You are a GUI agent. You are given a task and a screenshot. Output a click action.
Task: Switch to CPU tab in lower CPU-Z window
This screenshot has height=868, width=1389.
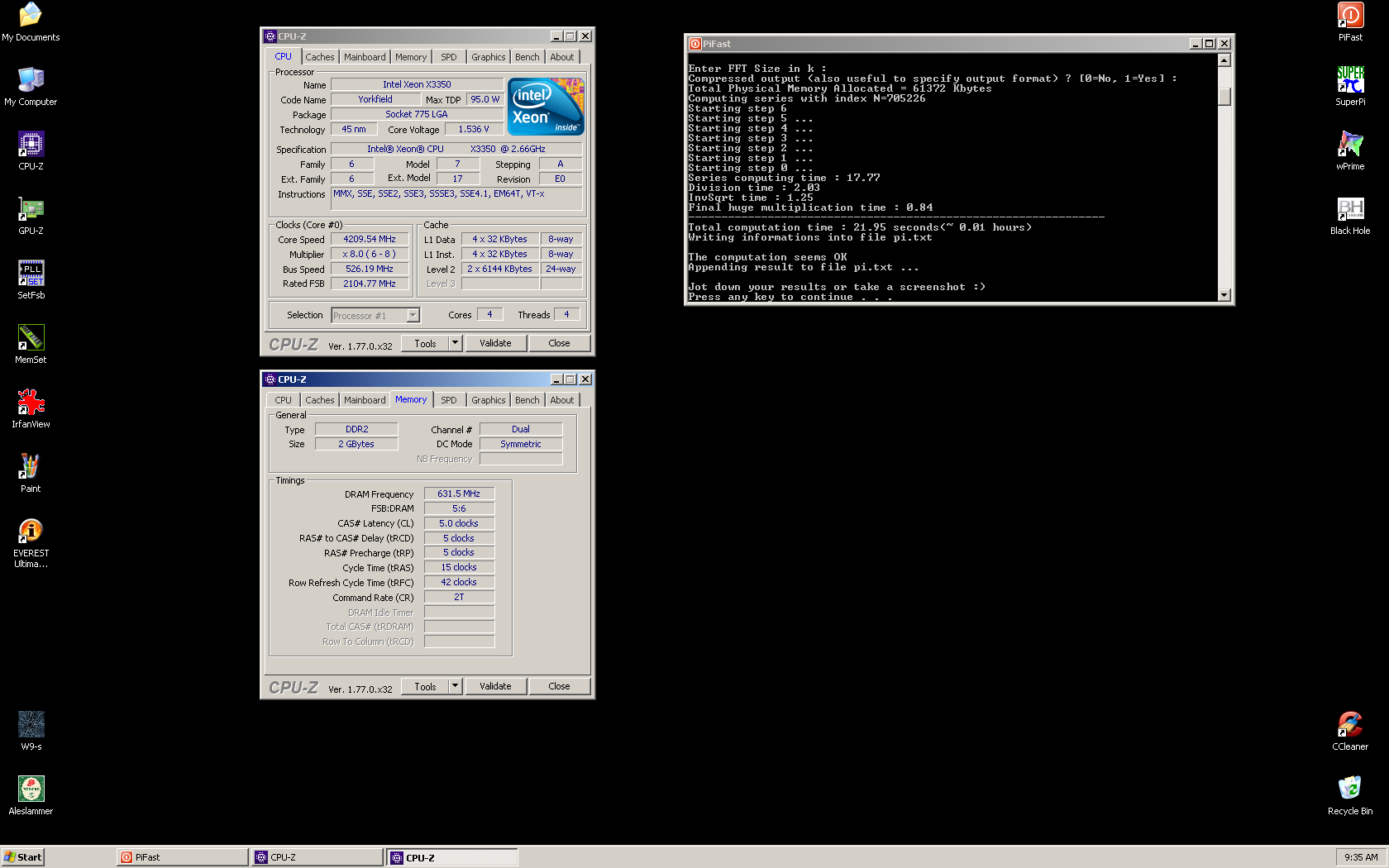click(x=284, y=400)
